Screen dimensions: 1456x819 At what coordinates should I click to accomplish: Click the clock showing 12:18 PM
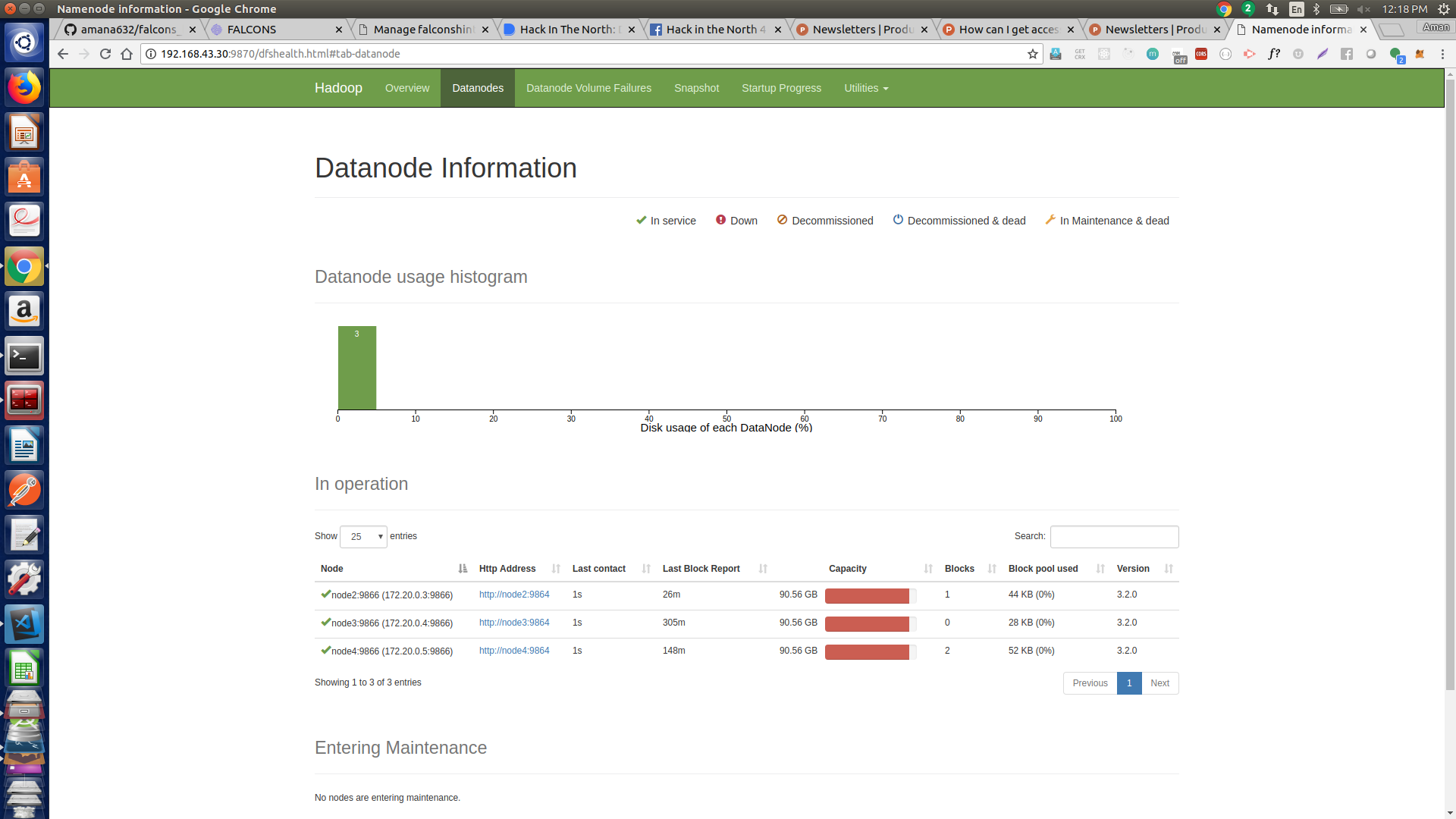1404,9
